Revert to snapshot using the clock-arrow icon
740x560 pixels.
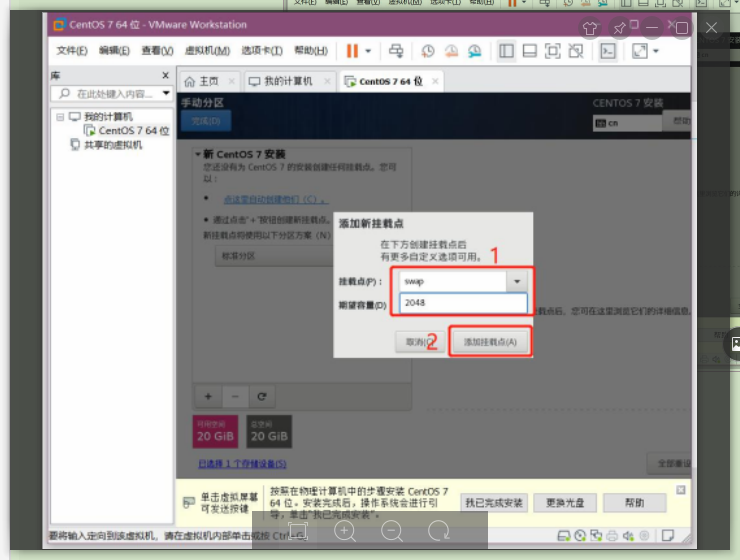point(451,51)
